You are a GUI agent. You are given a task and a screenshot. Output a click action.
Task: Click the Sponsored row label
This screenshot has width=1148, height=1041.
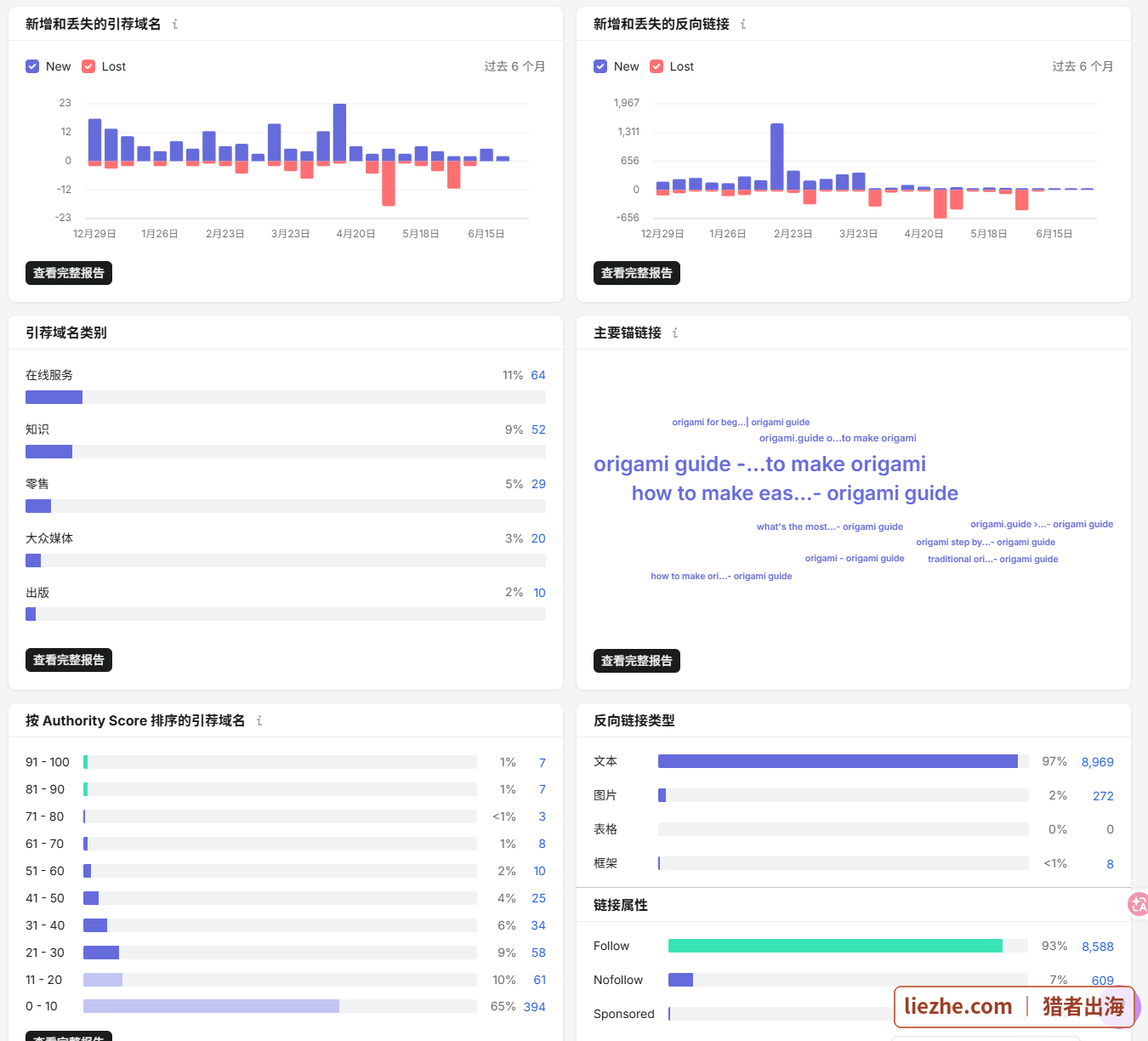point(624,1014)
